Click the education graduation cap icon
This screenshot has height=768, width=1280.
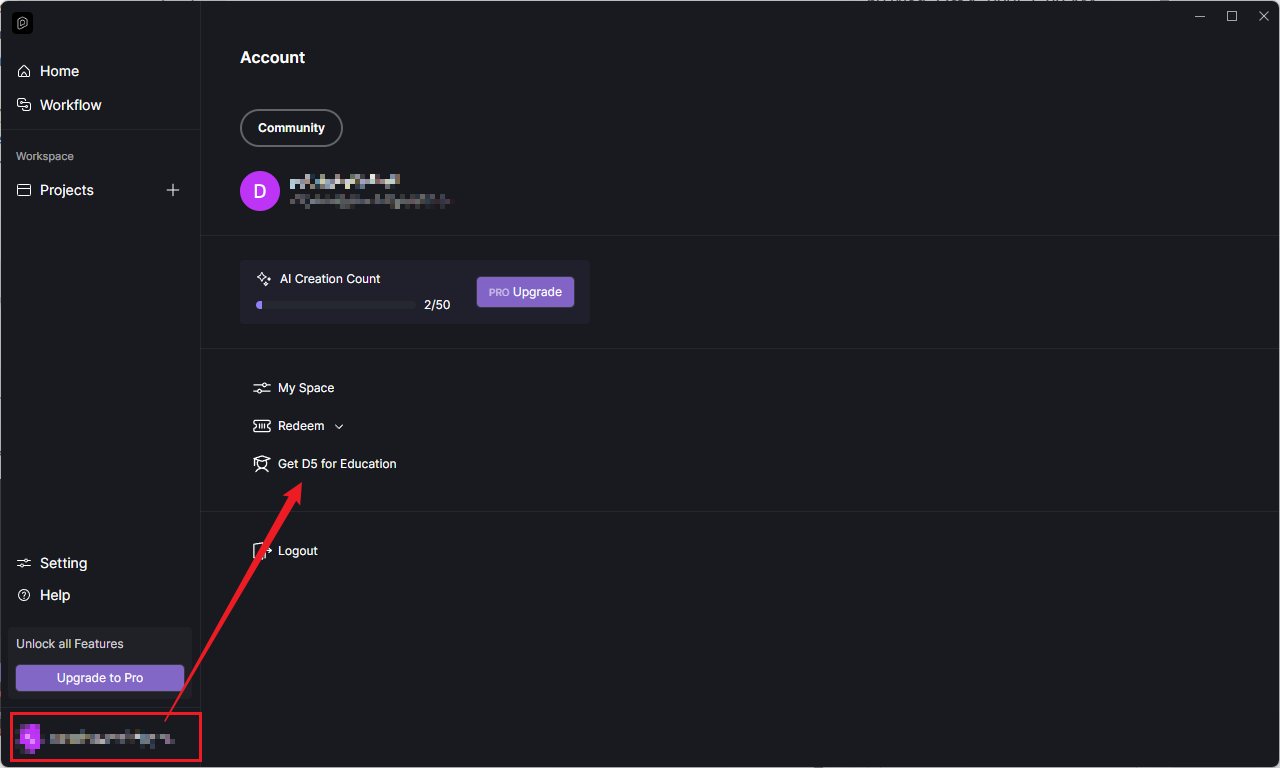pos(262,464)
